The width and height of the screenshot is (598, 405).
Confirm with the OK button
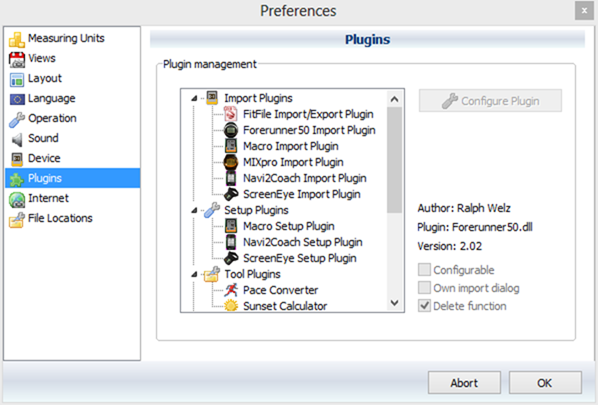pos(545,382)
